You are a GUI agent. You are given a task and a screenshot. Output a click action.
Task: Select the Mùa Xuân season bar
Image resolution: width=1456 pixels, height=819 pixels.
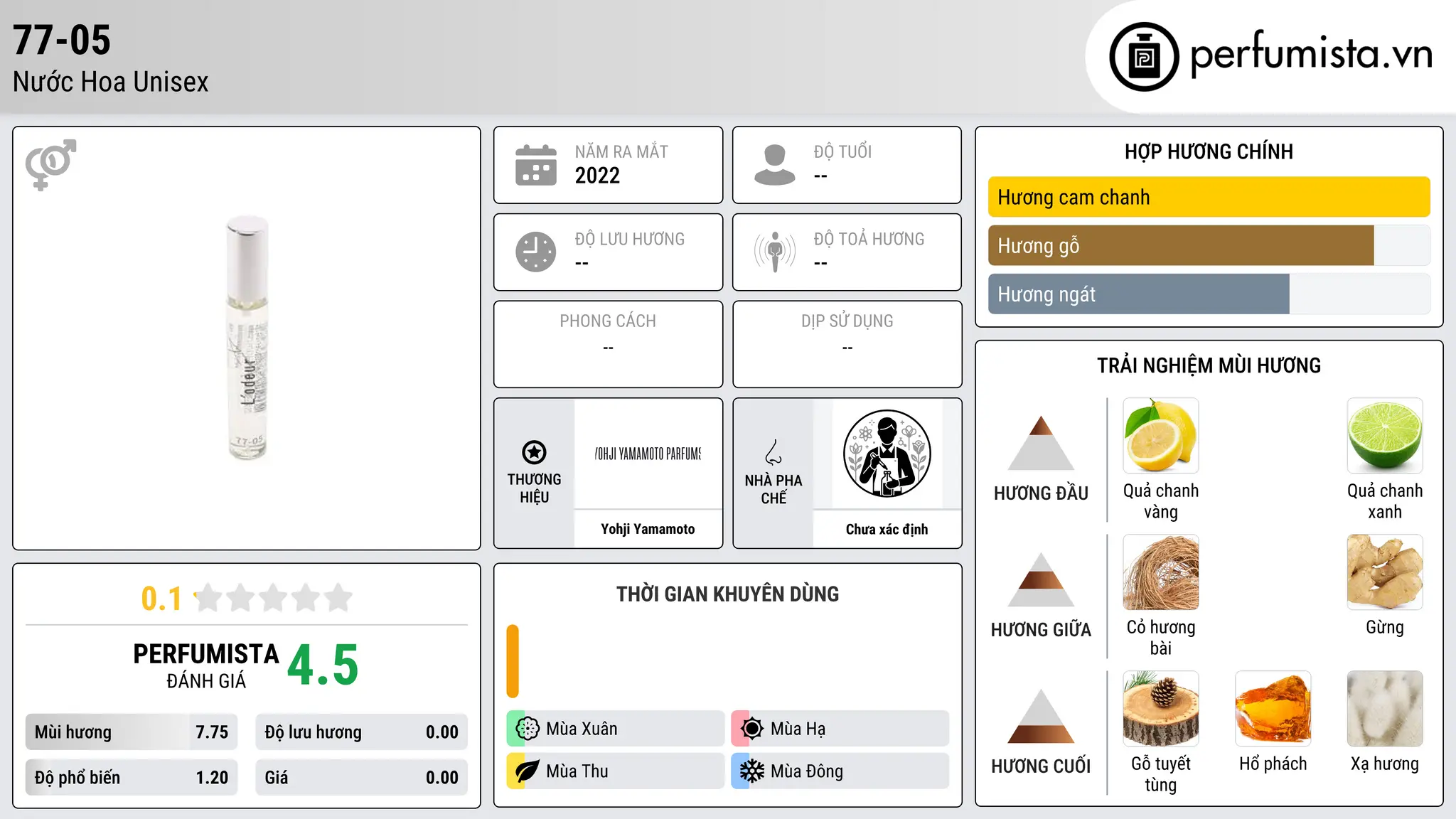(616, 729)
